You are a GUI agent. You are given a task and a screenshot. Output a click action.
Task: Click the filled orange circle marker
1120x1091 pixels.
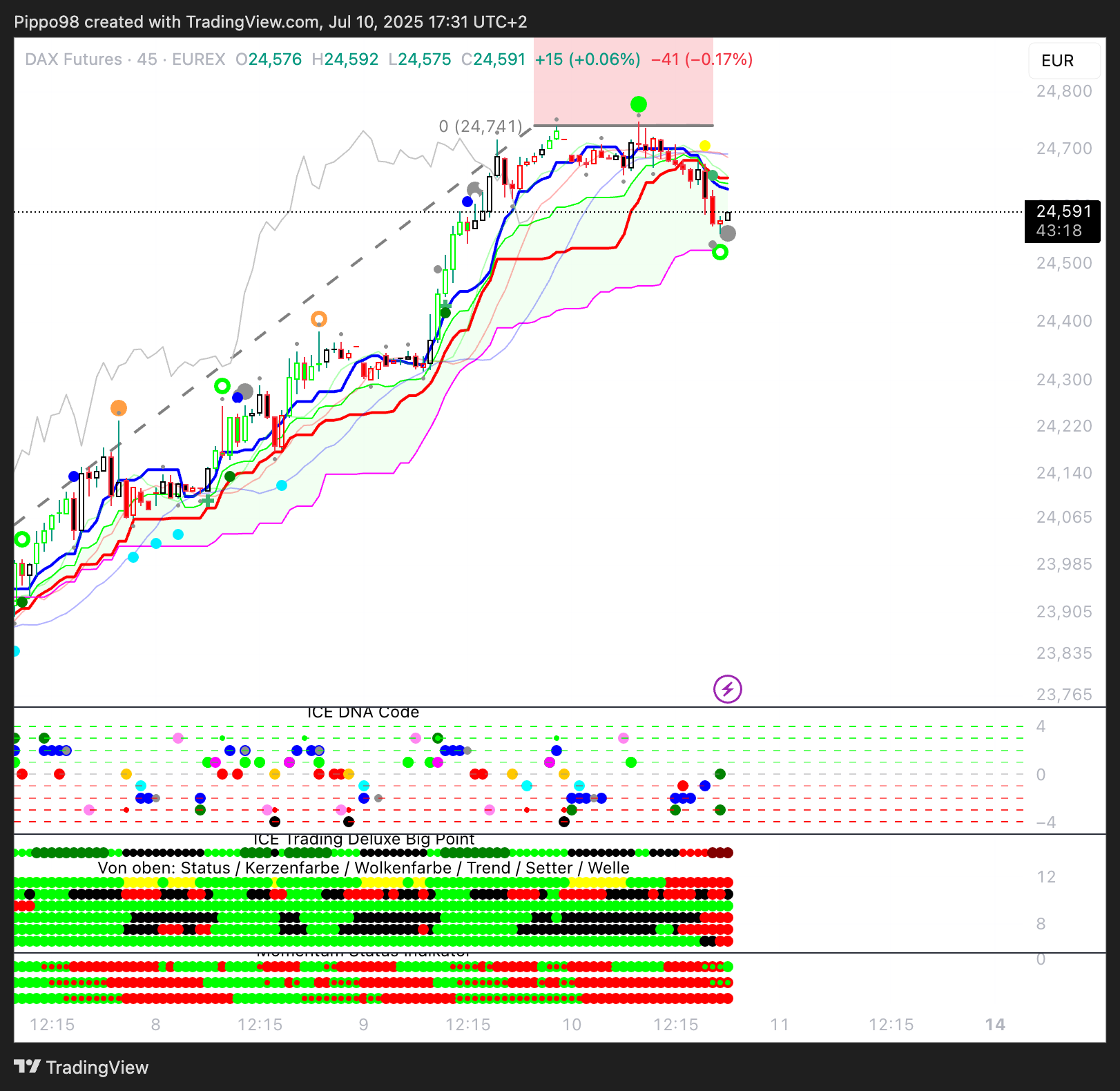119,408
